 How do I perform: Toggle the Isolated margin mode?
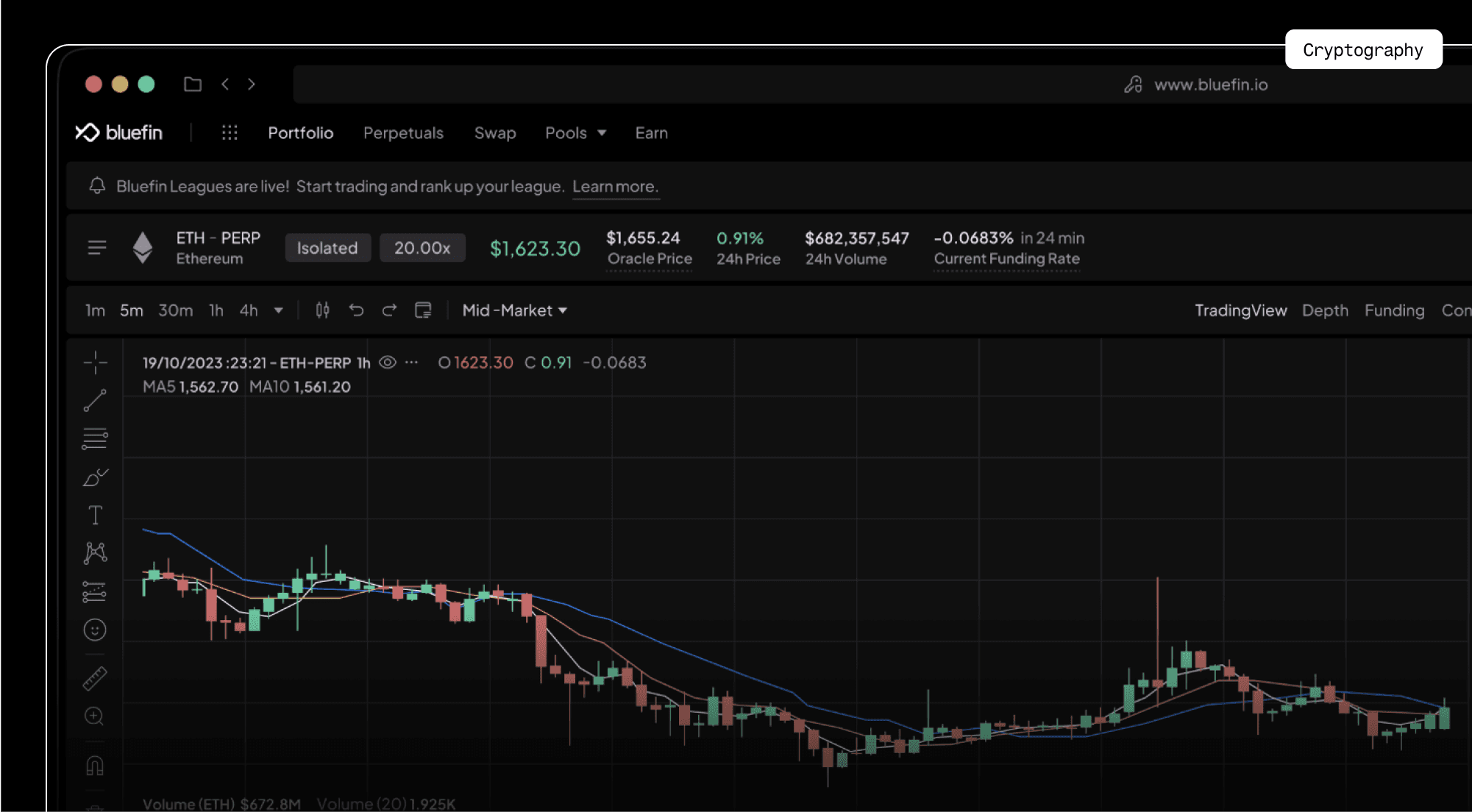(x=327, y=248)
